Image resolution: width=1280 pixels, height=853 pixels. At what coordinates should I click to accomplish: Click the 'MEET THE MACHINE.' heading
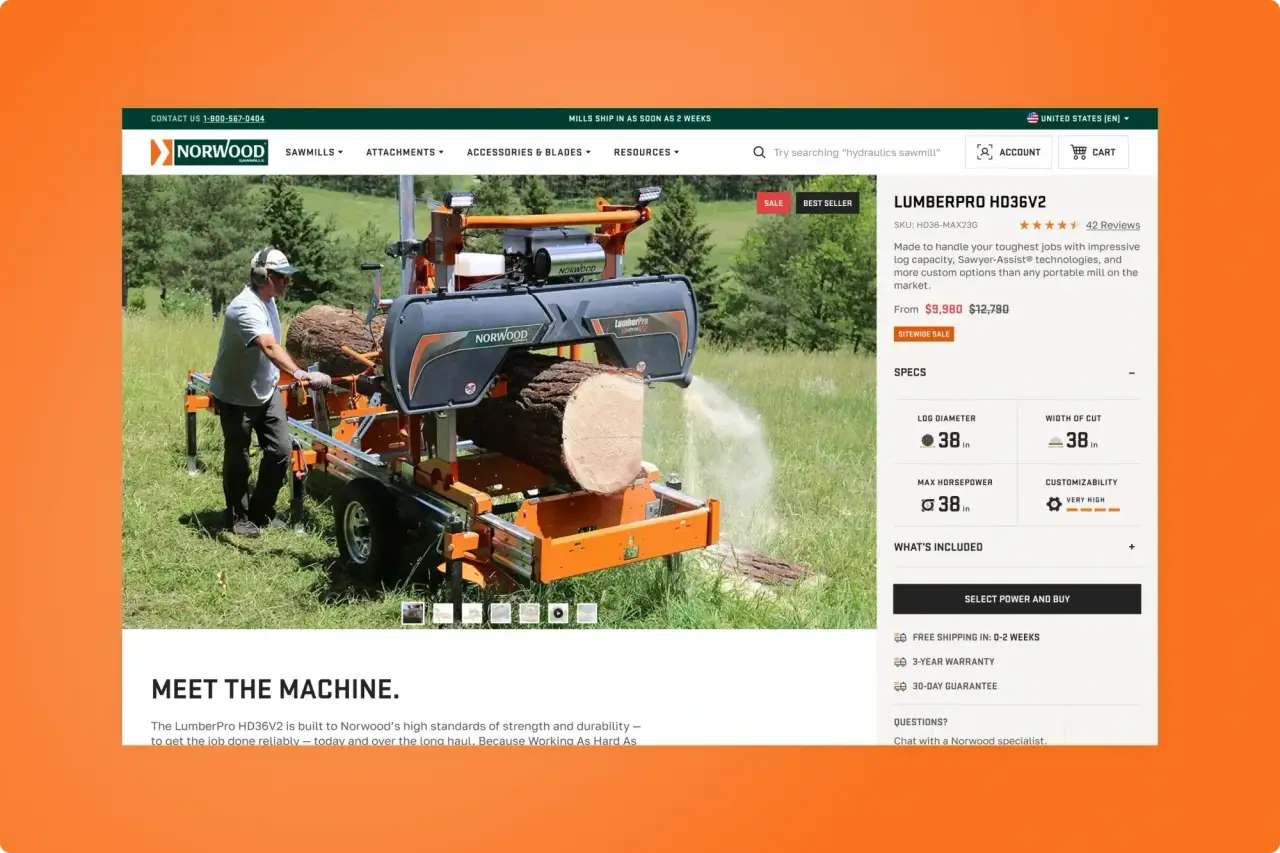click(275, 689)
